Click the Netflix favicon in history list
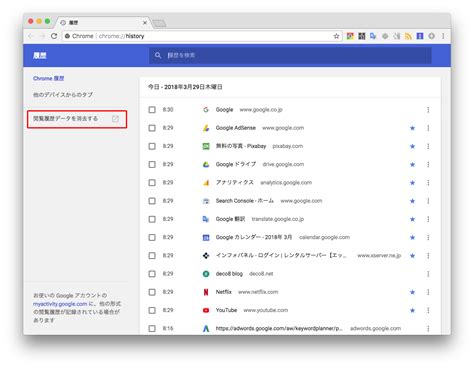 (206, 292)
